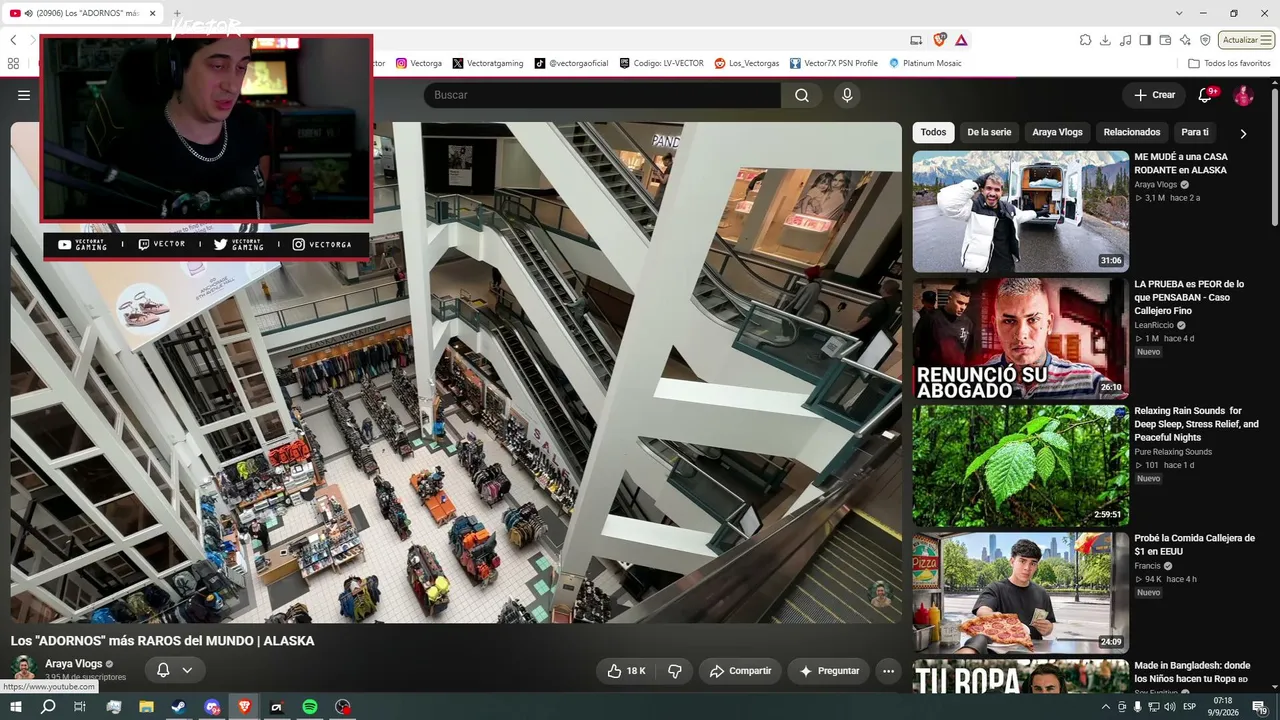Open the Los_Vectorgas bookmark
Screen dimensions: 1280x720
click(746, 63)
